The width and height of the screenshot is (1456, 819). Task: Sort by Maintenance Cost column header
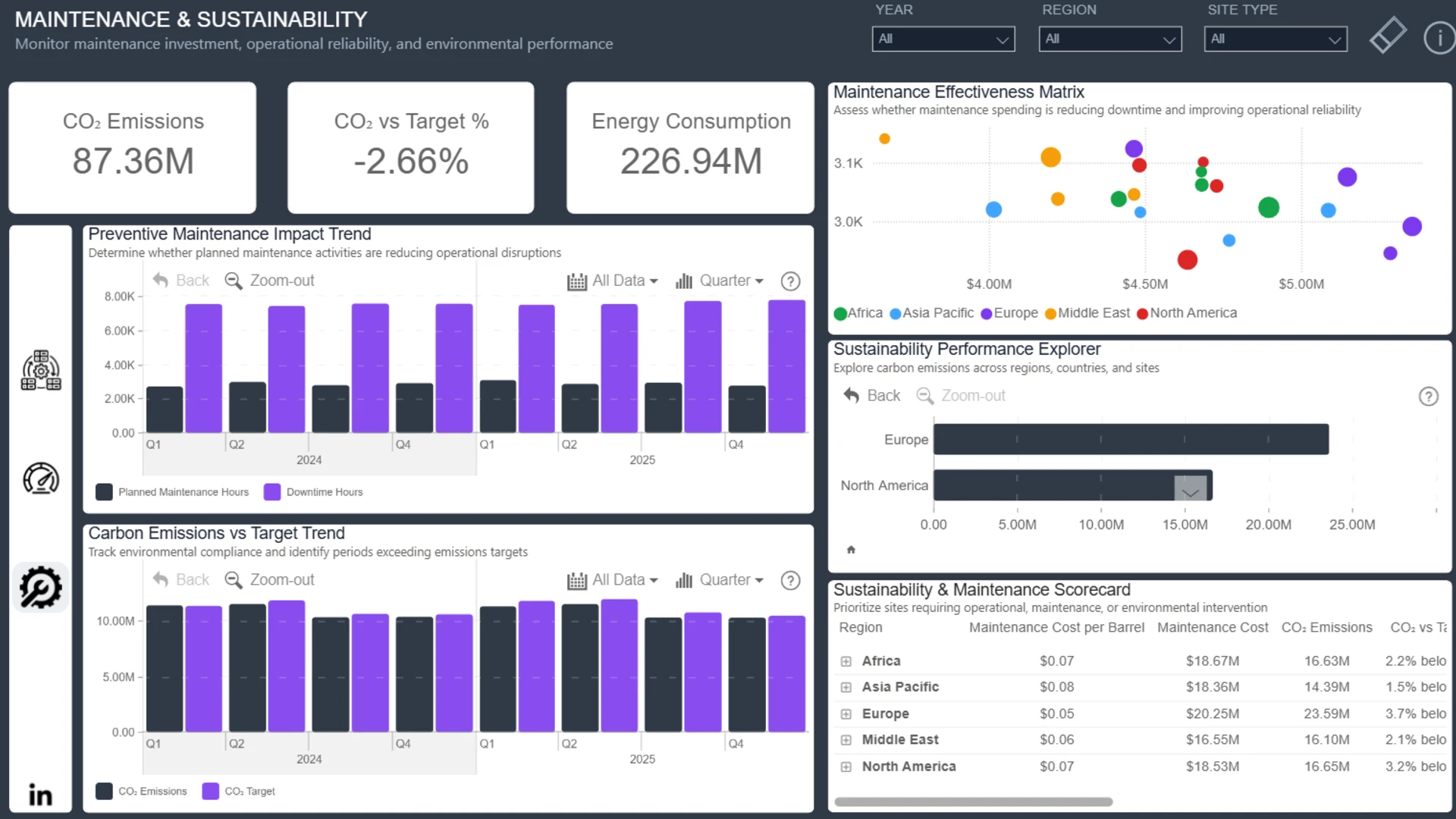pyautogui.click(x=1213, y=628)
